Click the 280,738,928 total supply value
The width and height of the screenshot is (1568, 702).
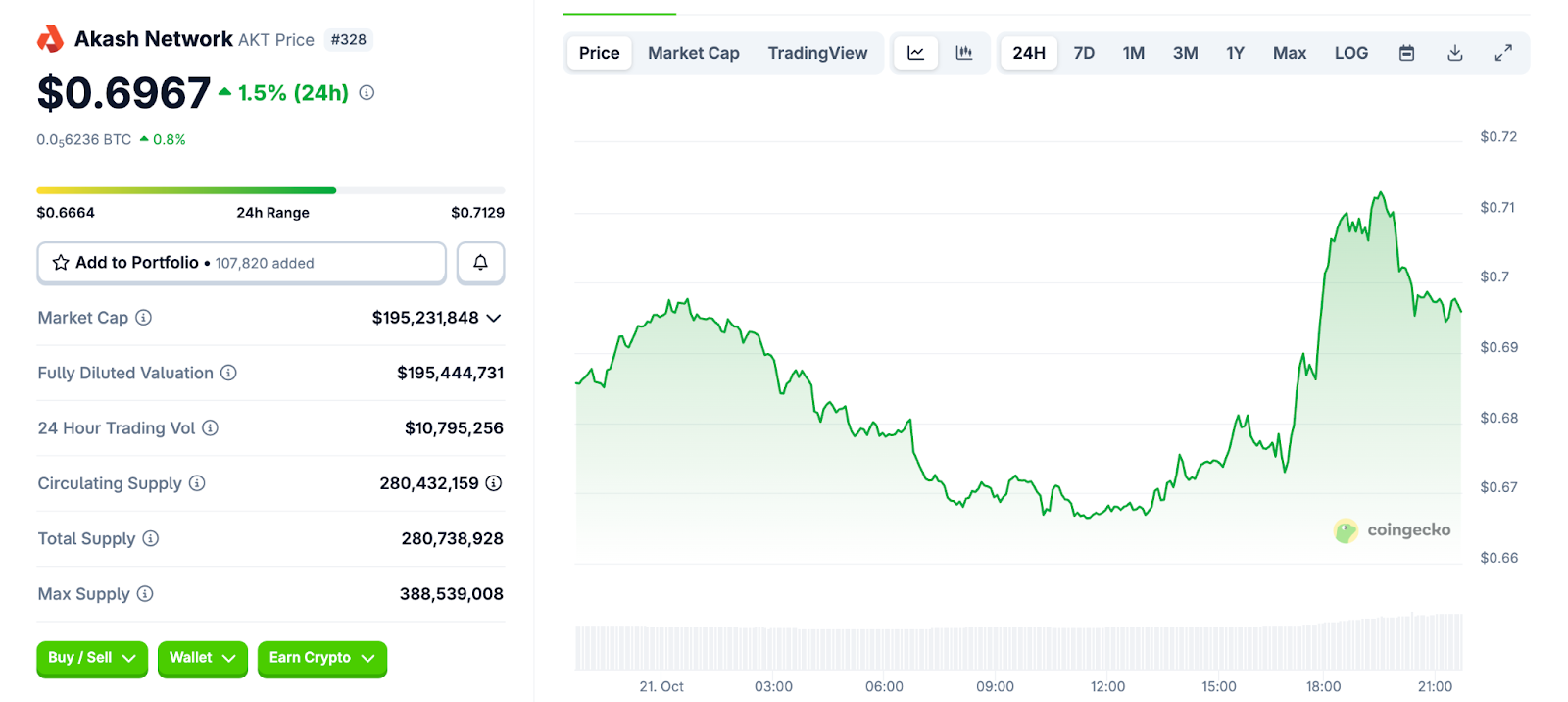click(452, 538)
